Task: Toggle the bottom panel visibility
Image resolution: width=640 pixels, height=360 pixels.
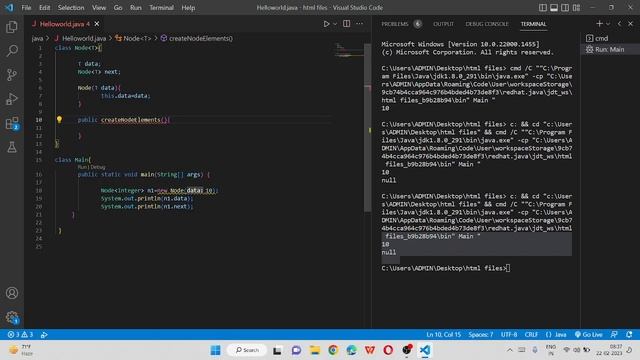Action: pos(554,8)
